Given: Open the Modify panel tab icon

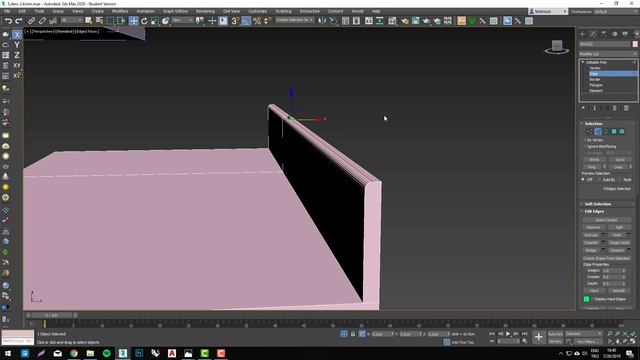Looking at the screenshot, I should [x=593, y=34].
